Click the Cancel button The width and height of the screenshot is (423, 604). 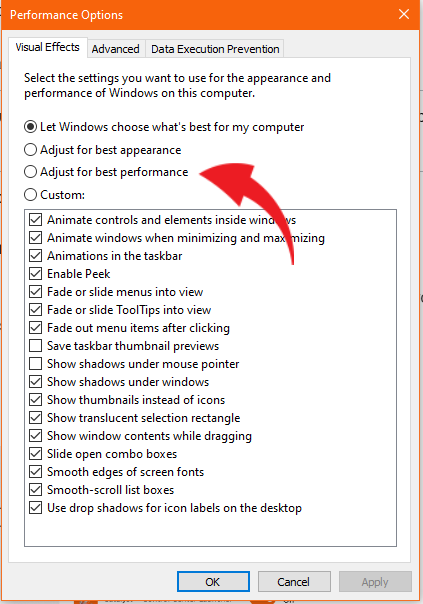tap(294, 582)
